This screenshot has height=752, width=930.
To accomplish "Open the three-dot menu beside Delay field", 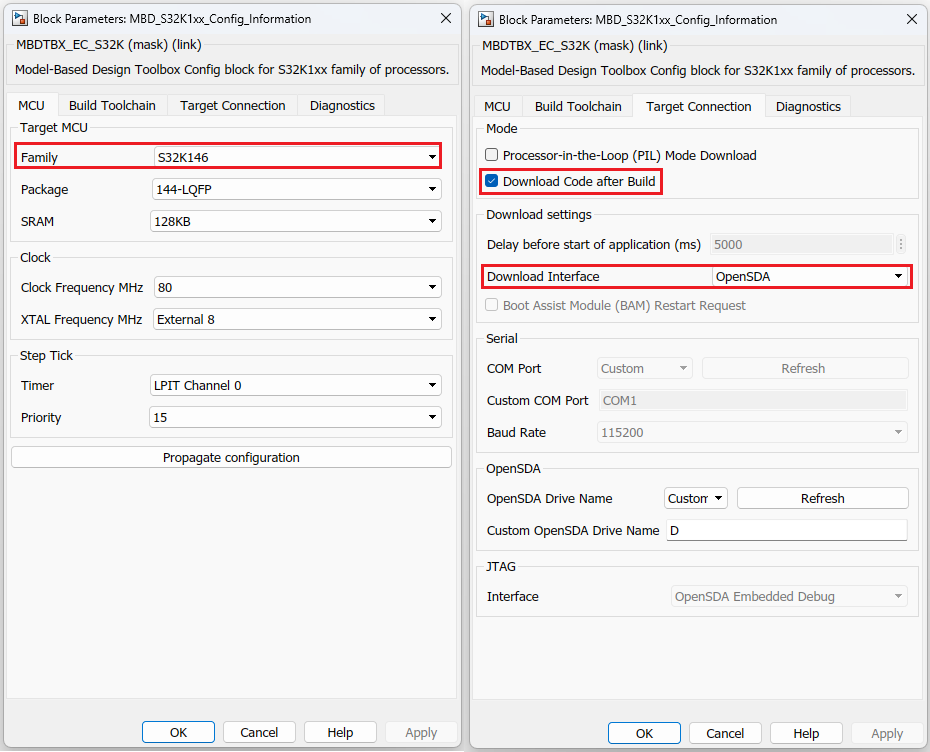I will pos(901,243).
